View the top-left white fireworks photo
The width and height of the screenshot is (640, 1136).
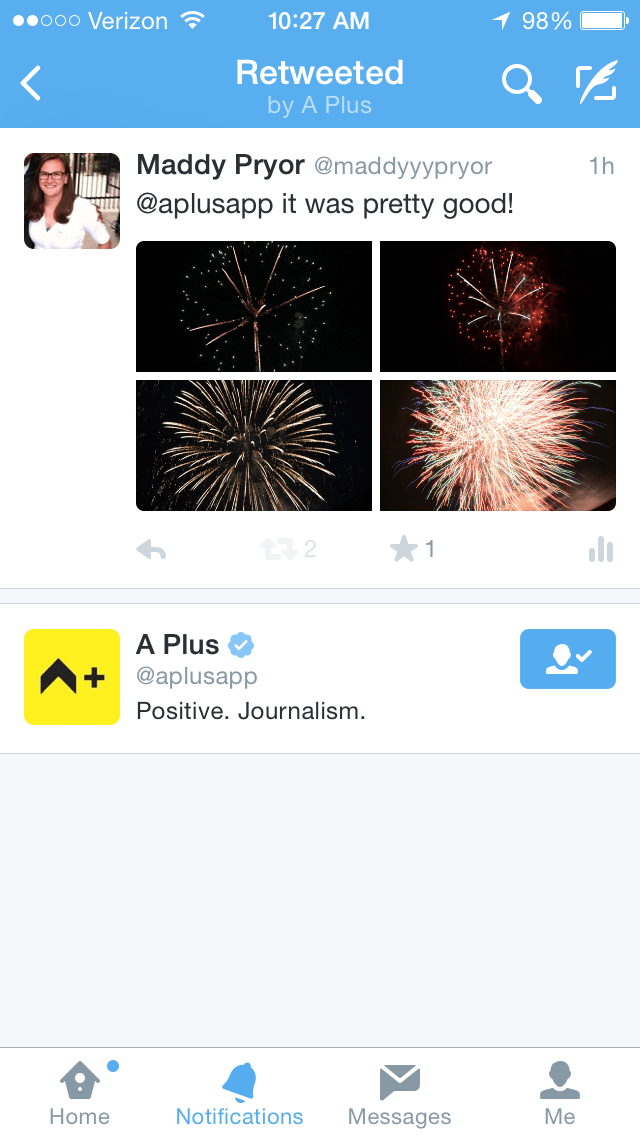tap(254, 306)
